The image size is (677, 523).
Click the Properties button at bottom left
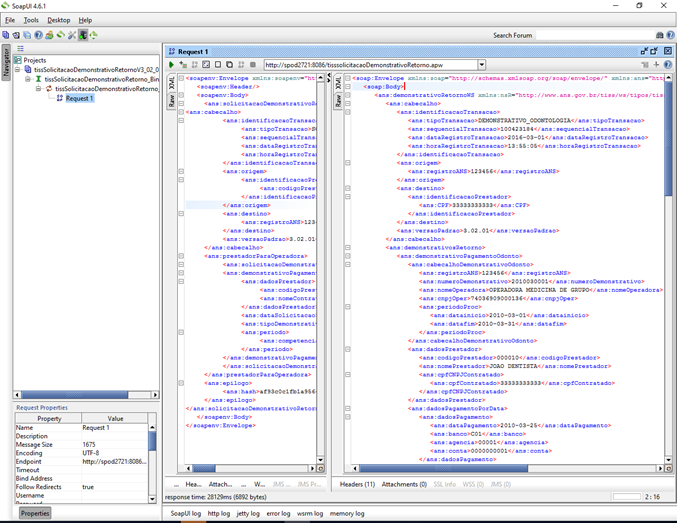tap(35, 513)
